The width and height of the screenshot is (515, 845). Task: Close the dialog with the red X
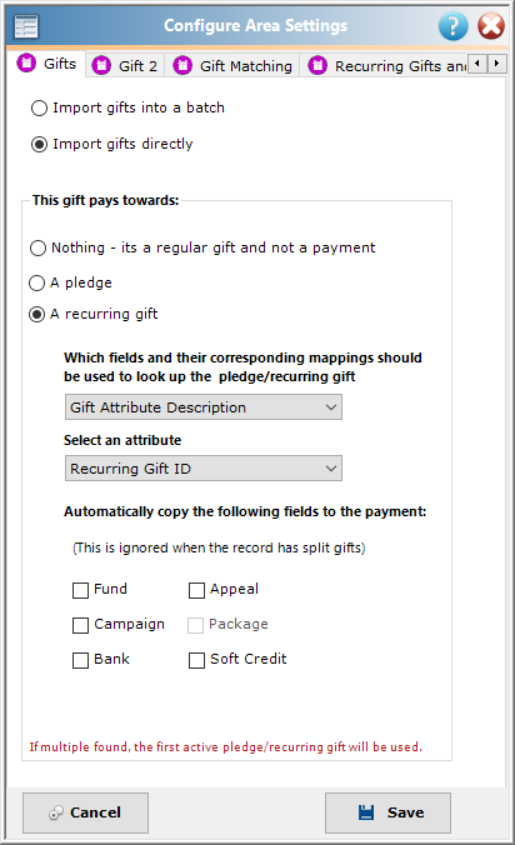(x=491, y=26)
